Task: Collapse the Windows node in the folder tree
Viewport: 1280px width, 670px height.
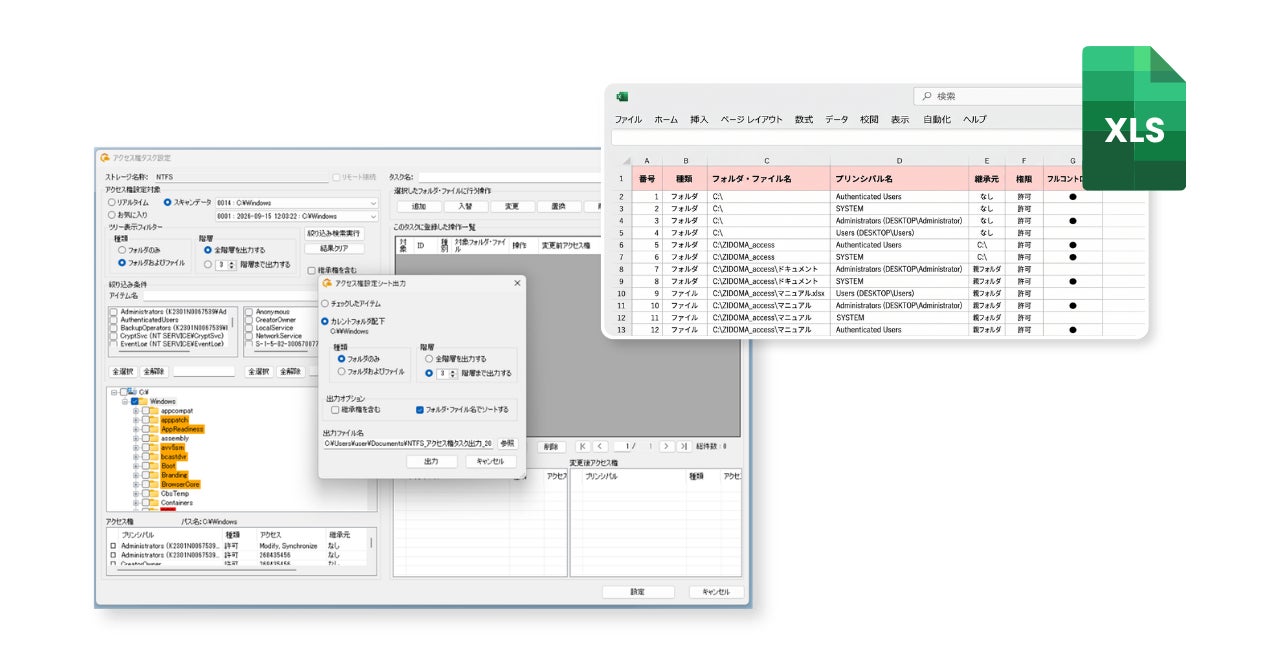Action: pos(123,401)
